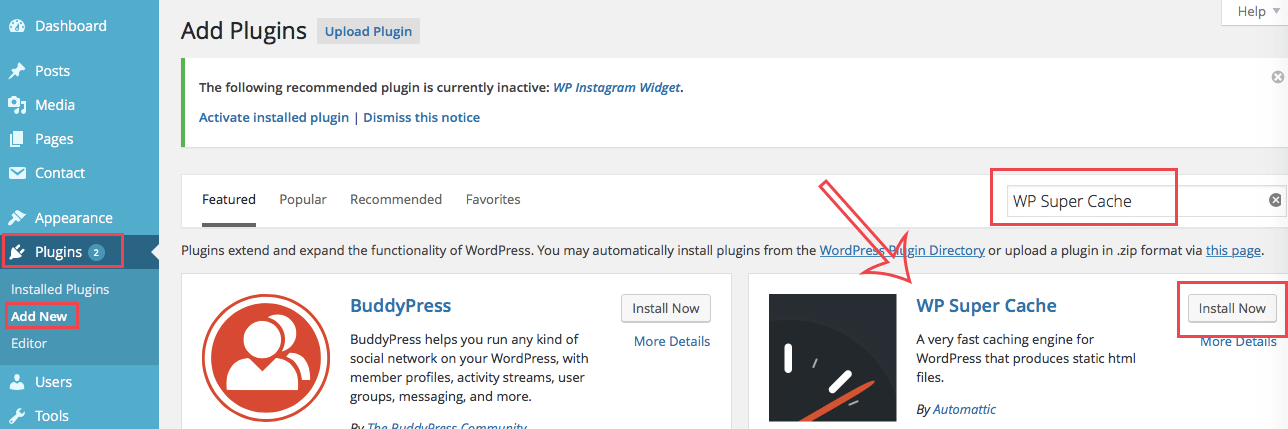Open Media via its sidebar icon
This screenshot has width=1288, height=429.
click(17, 105)
